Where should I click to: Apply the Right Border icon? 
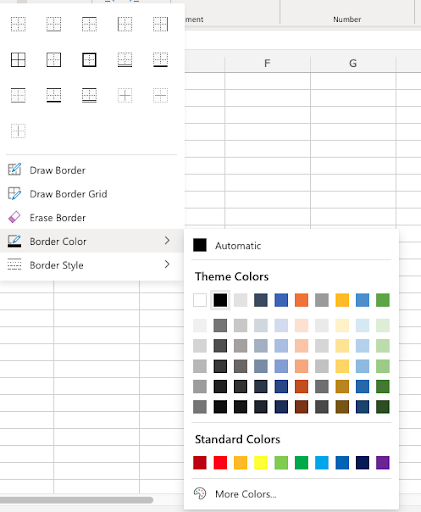160,24
